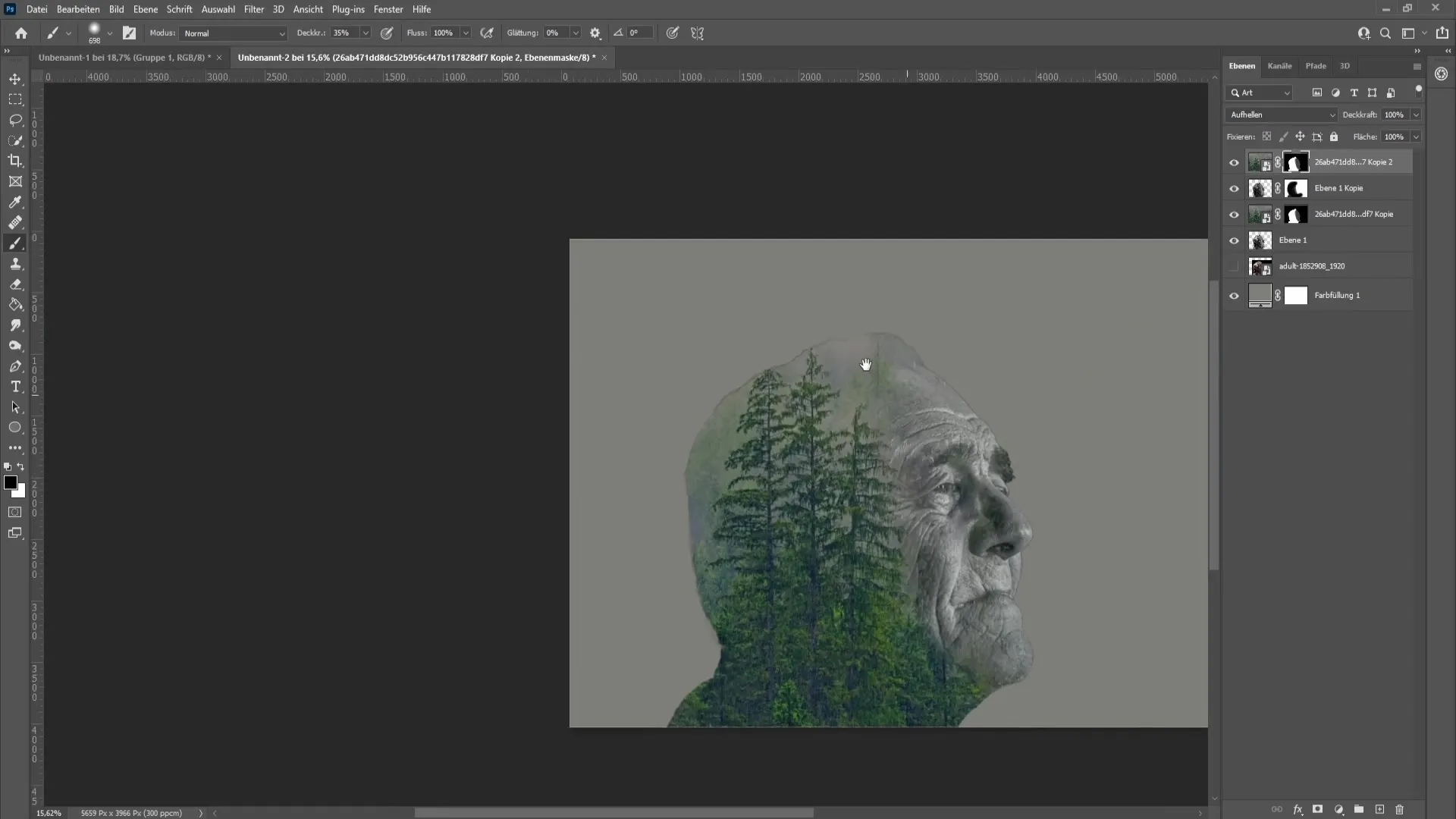Screen dimensions: 1456x819
Task: Select the Healing Brush tool
Action: click(x=15, y=222)
